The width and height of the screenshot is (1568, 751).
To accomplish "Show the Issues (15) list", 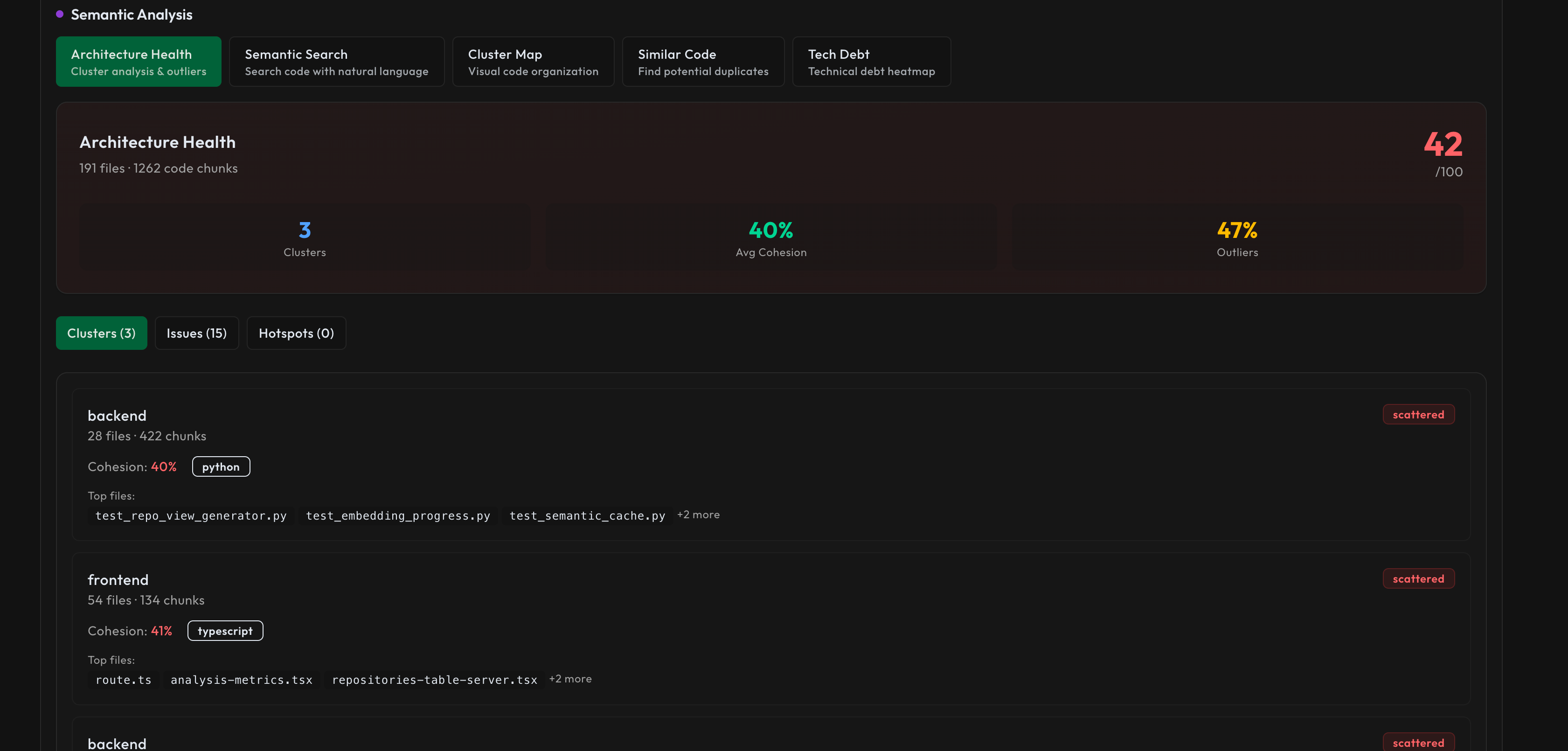I will pos(196,333).
